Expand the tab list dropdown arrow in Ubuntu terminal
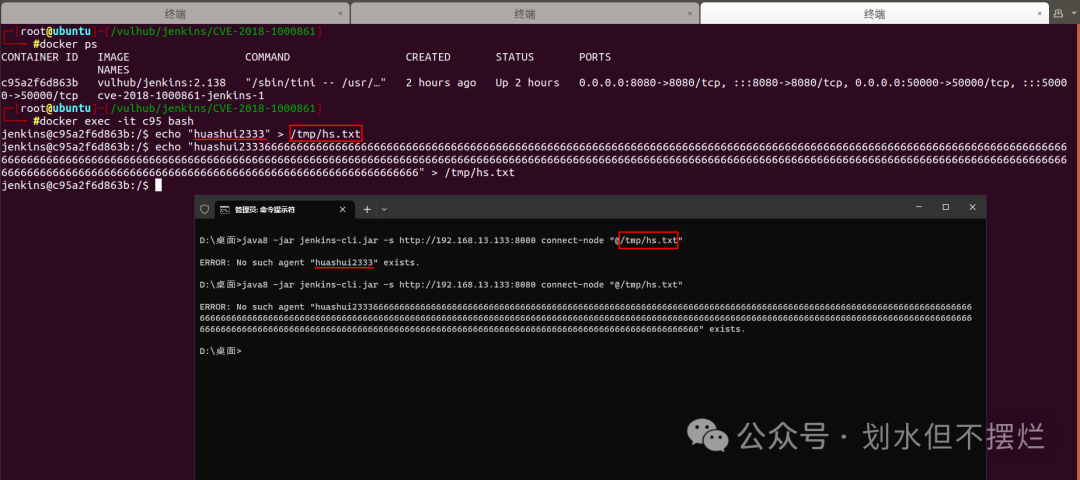This screenshot has height=480, width=1080. click(x=1073, y=13)
